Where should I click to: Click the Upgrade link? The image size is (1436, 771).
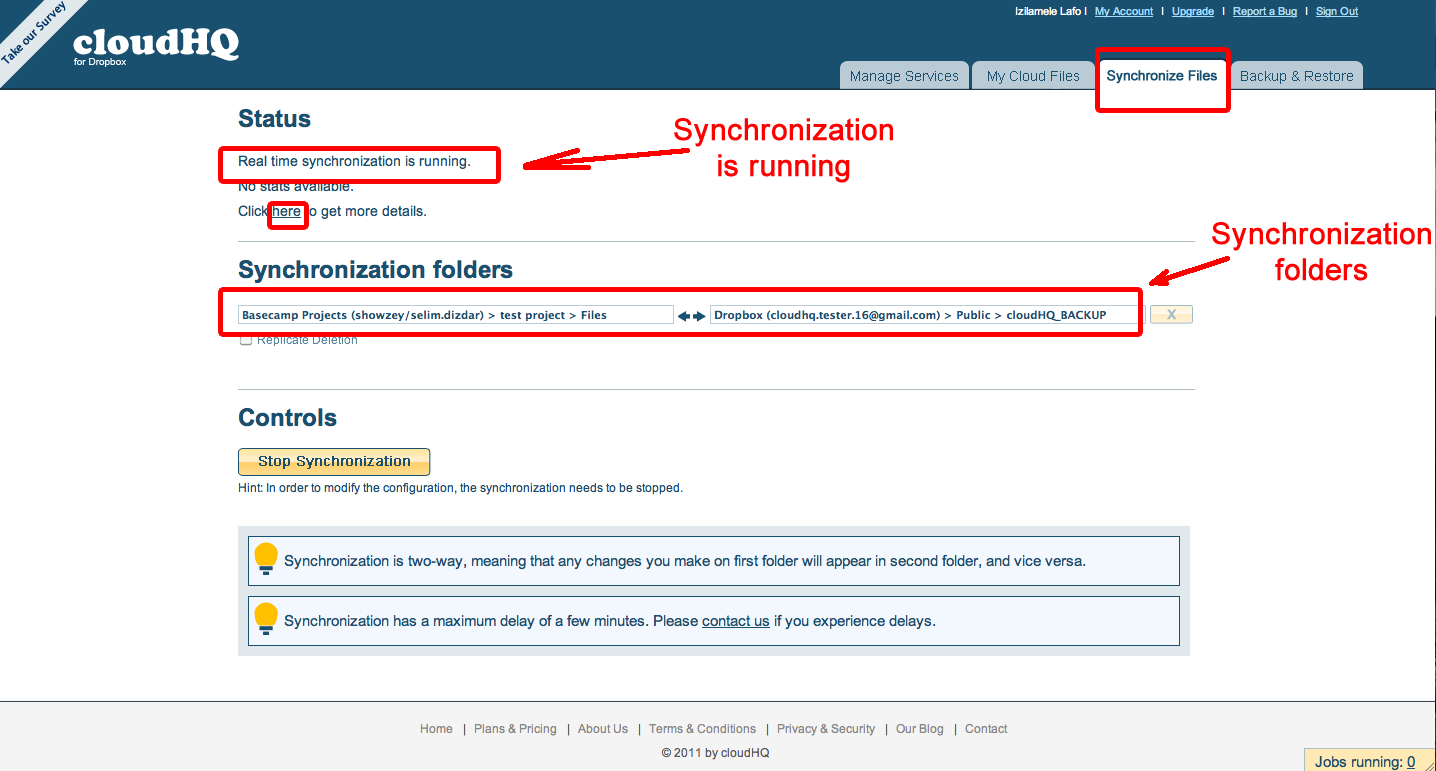(1193, 12)
